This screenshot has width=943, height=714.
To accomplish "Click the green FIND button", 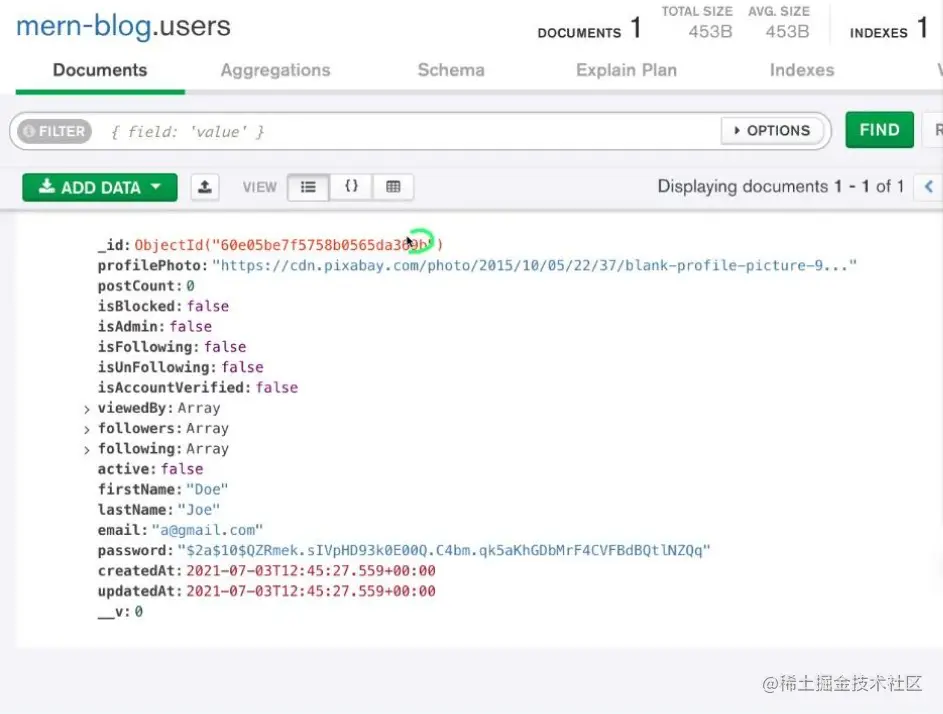I will pos(879,130).
